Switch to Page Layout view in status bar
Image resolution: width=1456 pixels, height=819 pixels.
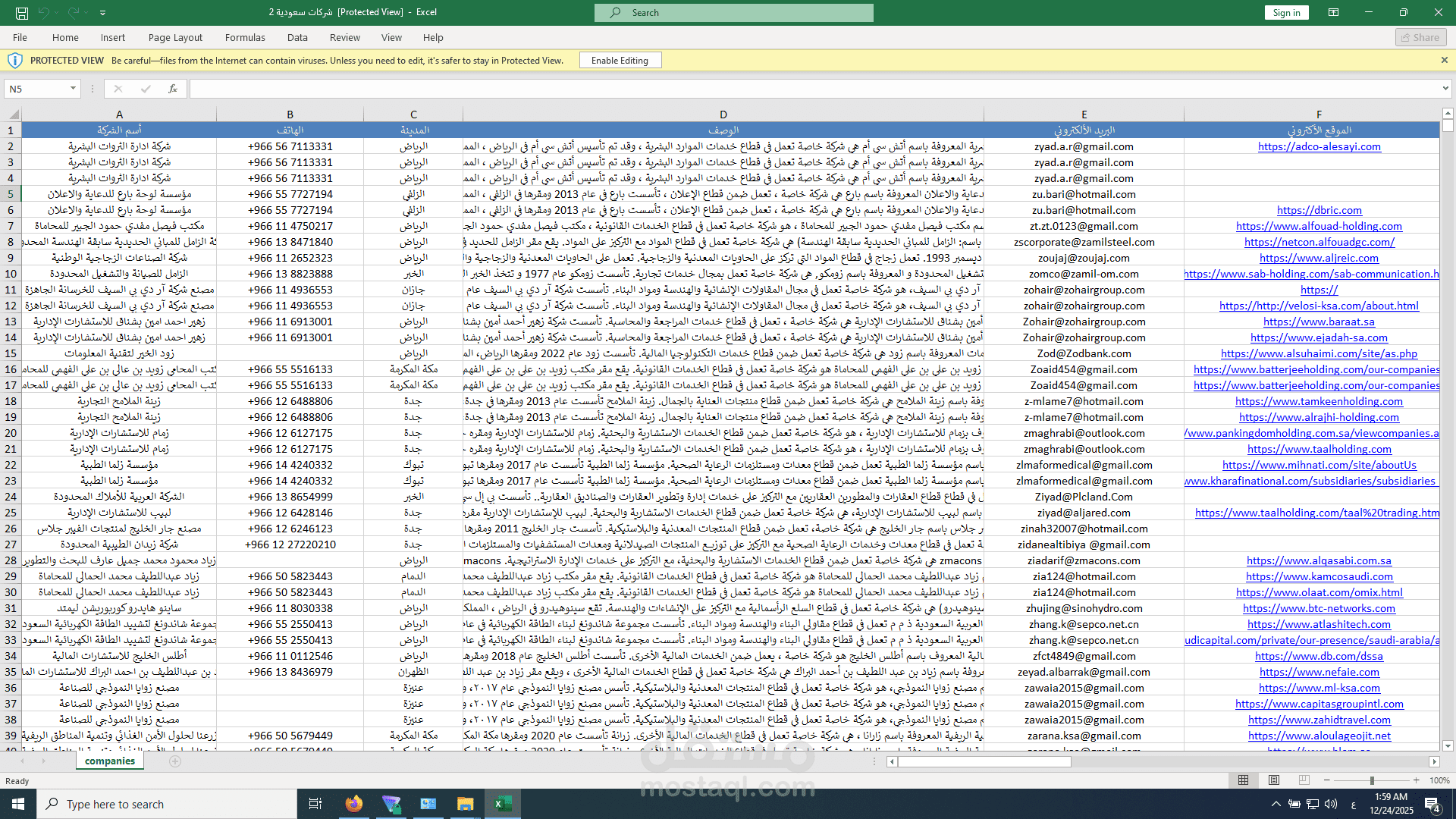[1274, 780]
